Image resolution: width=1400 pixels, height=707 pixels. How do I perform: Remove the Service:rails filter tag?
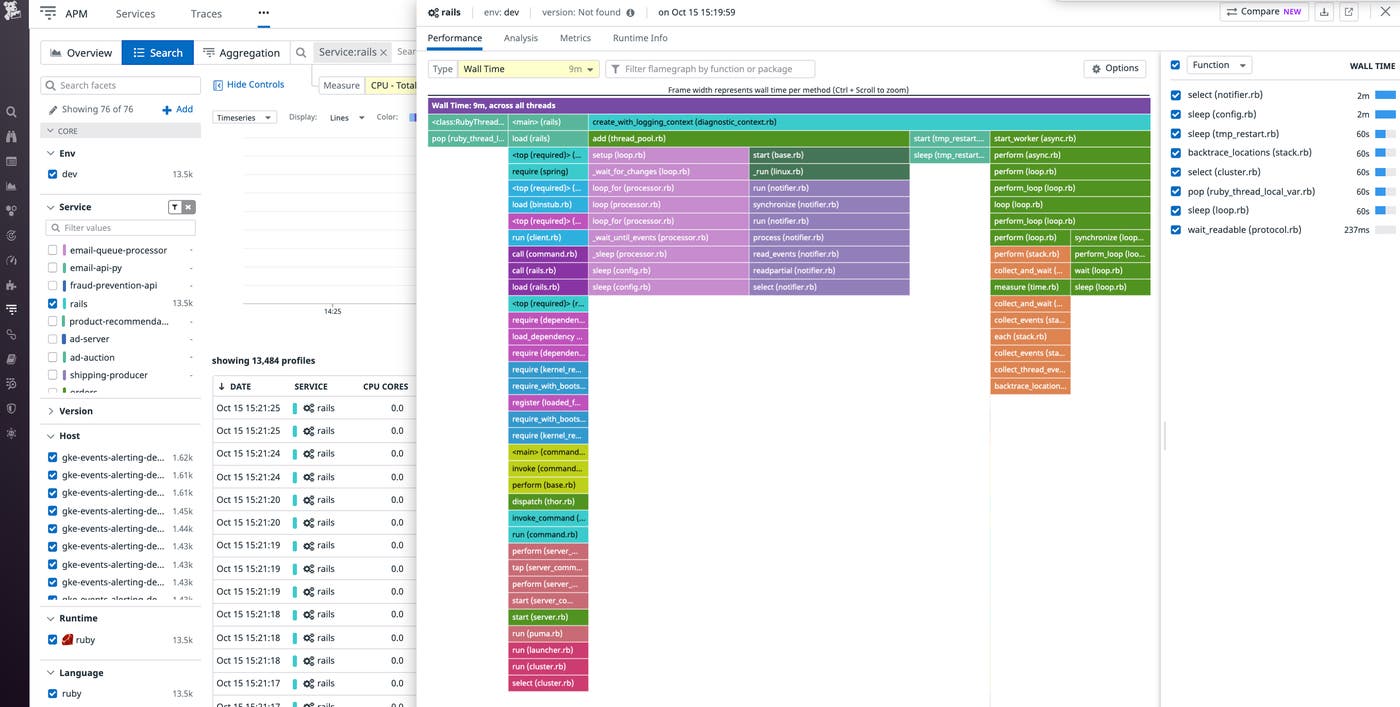pyautogui.click(x=383, y=53)
